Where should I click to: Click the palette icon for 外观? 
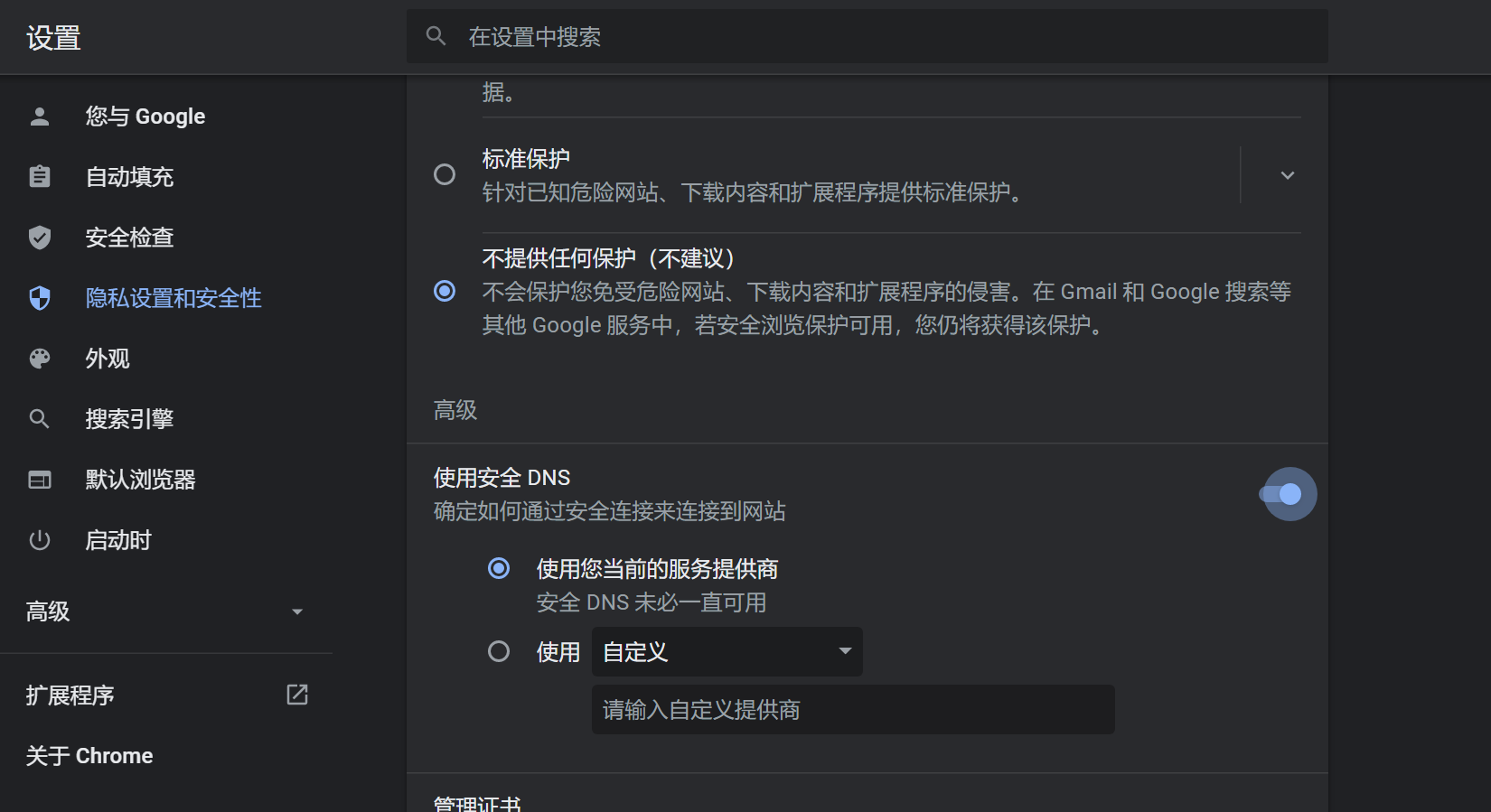point(40,359)
